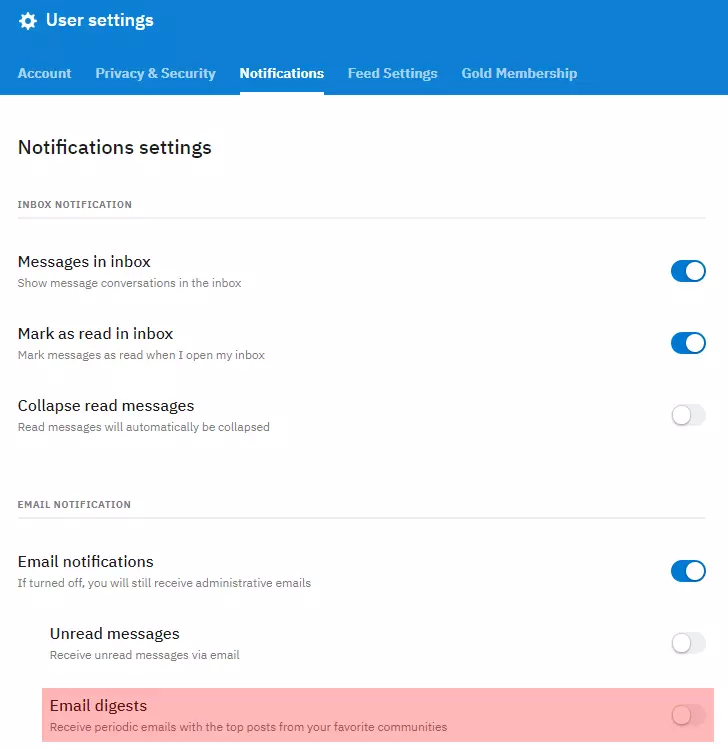Toggle Email digests switch on
This screenshot has width=728, height=750.
coord(688,716)
